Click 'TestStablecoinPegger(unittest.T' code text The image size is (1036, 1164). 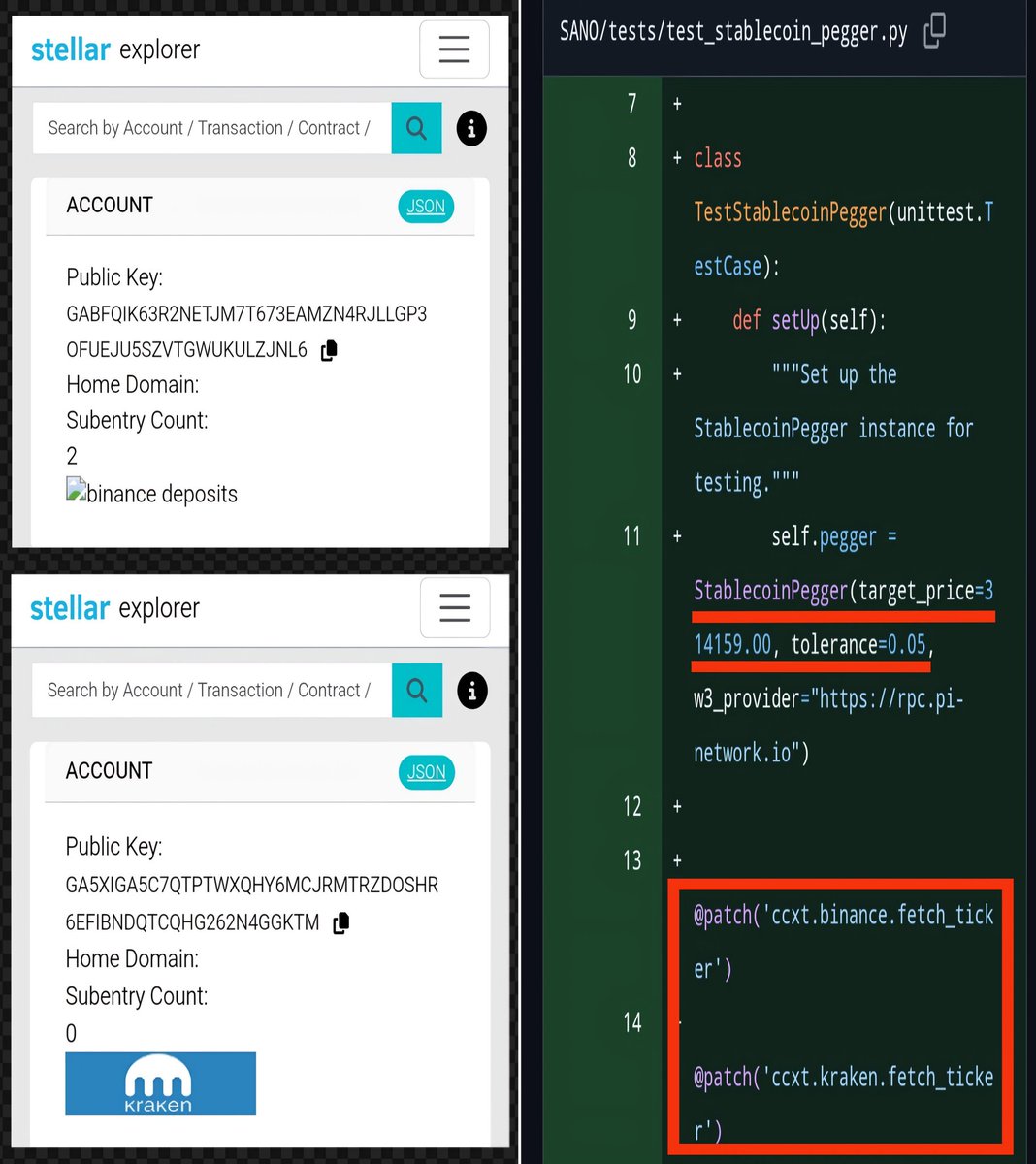pyautogui.click(x=844, y=212)
